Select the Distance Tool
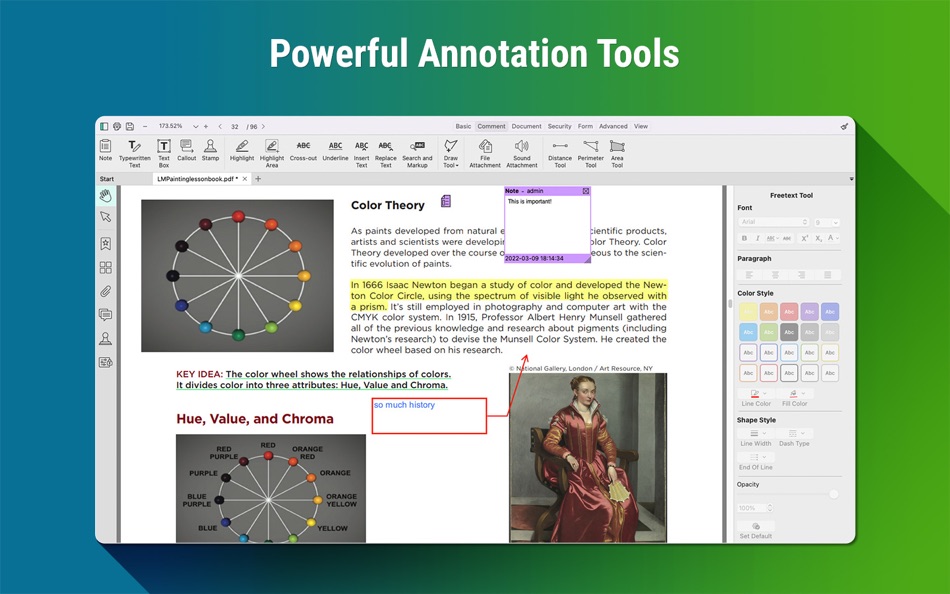The height and width of the screenshot is (594, 950). coord(560,153)
